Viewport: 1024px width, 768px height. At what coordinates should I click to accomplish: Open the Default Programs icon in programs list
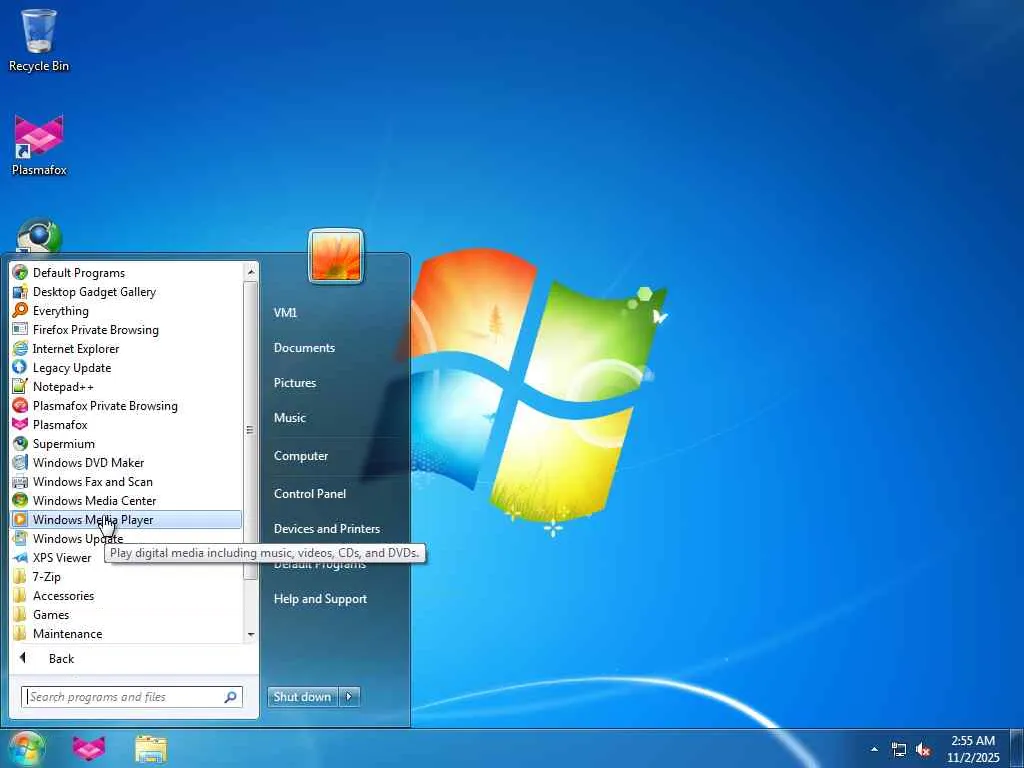[x=20, y=272]
